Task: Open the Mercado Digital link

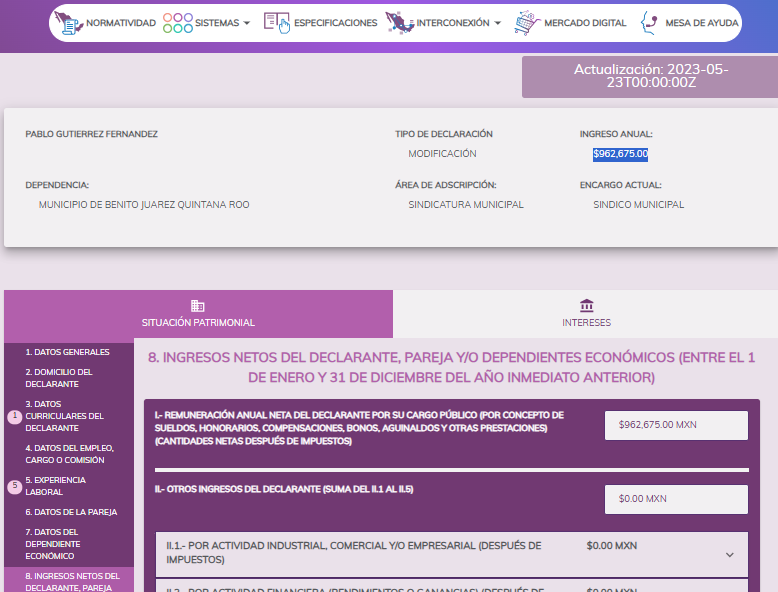Action: [585, 23]
